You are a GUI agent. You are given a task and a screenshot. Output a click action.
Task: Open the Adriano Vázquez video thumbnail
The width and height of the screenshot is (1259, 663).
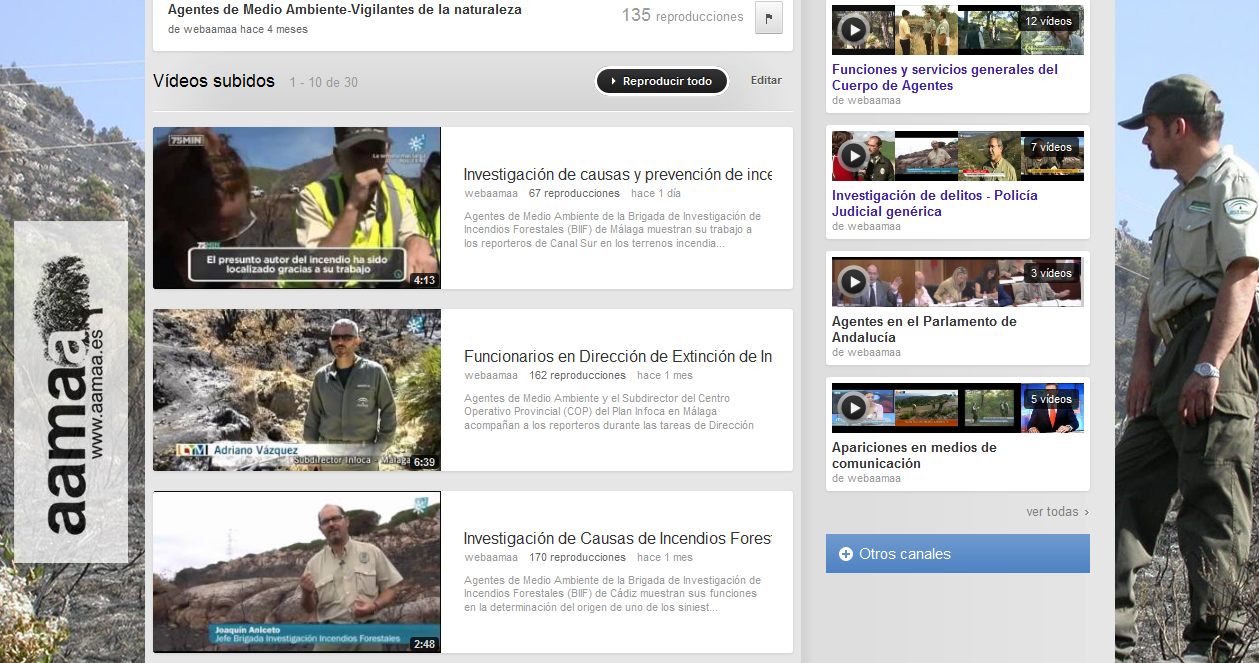pos(296,390)
